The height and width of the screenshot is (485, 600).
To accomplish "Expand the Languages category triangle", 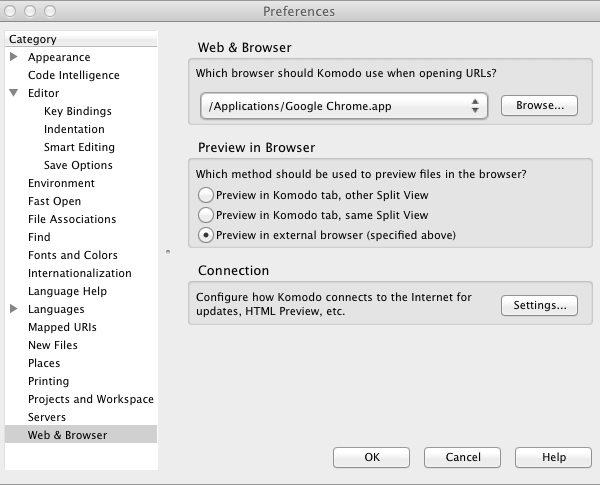I will point(14,309).
